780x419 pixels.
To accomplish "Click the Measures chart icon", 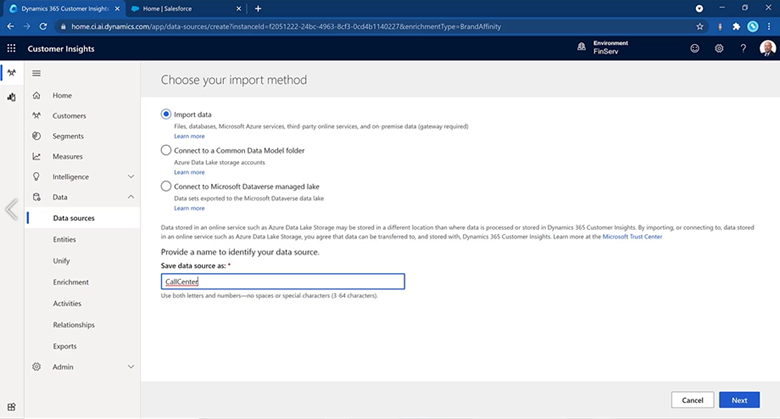I will pos(36,156).
